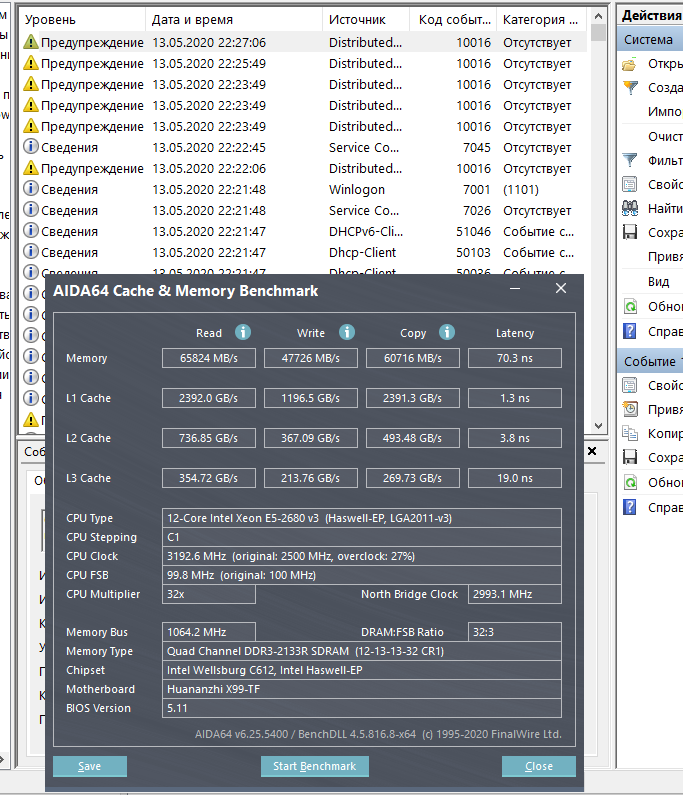
Task: Open the Вид submenu in Actions
Action: coord(658,281)
